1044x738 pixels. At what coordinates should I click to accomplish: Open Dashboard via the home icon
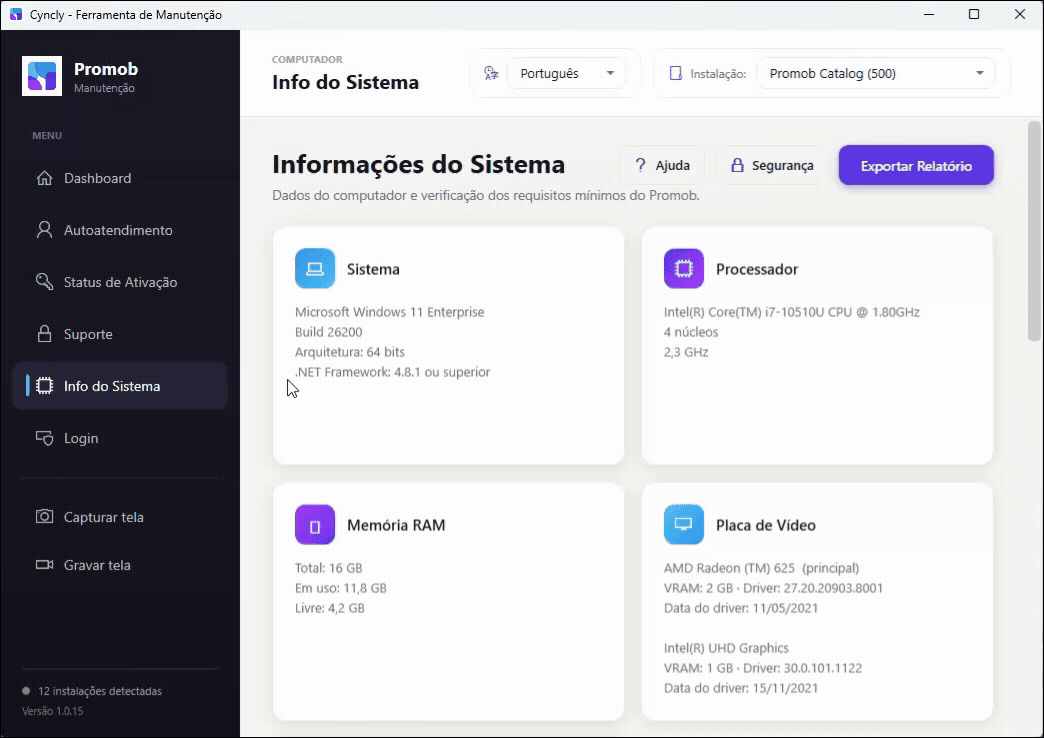(x=45, y=178)
